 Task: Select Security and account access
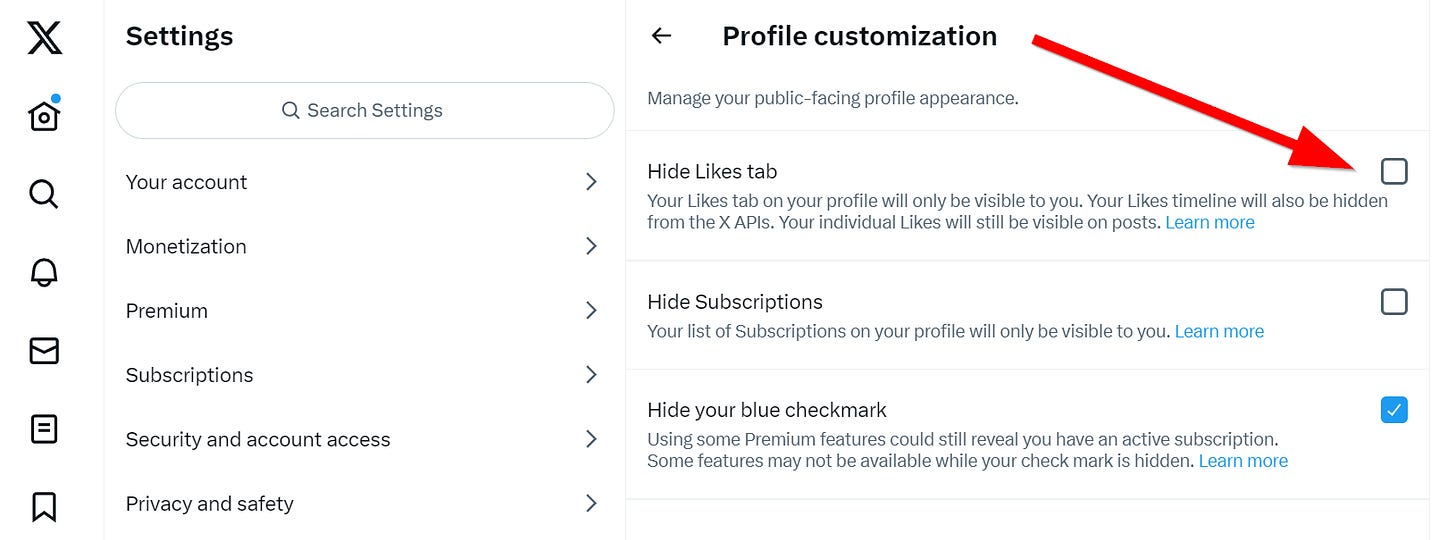(x=364, y=439)
